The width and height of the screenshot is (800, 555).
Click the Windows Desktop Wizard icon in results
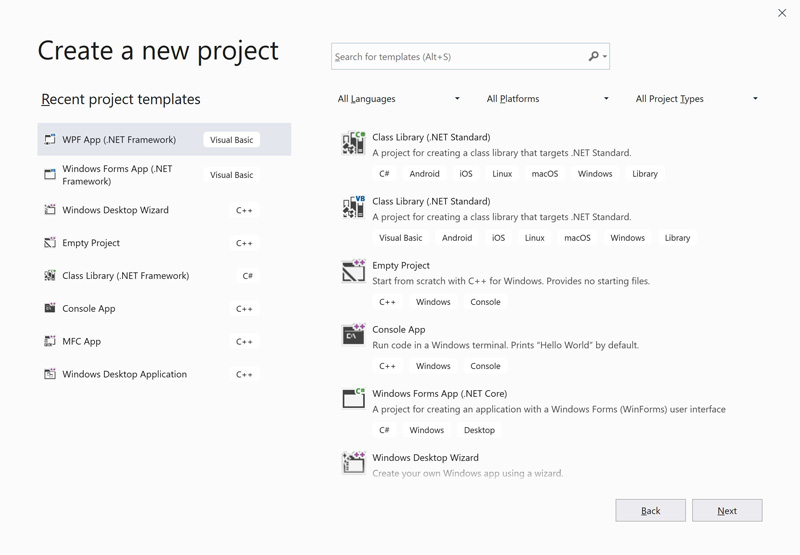click(x=353, y=462)
